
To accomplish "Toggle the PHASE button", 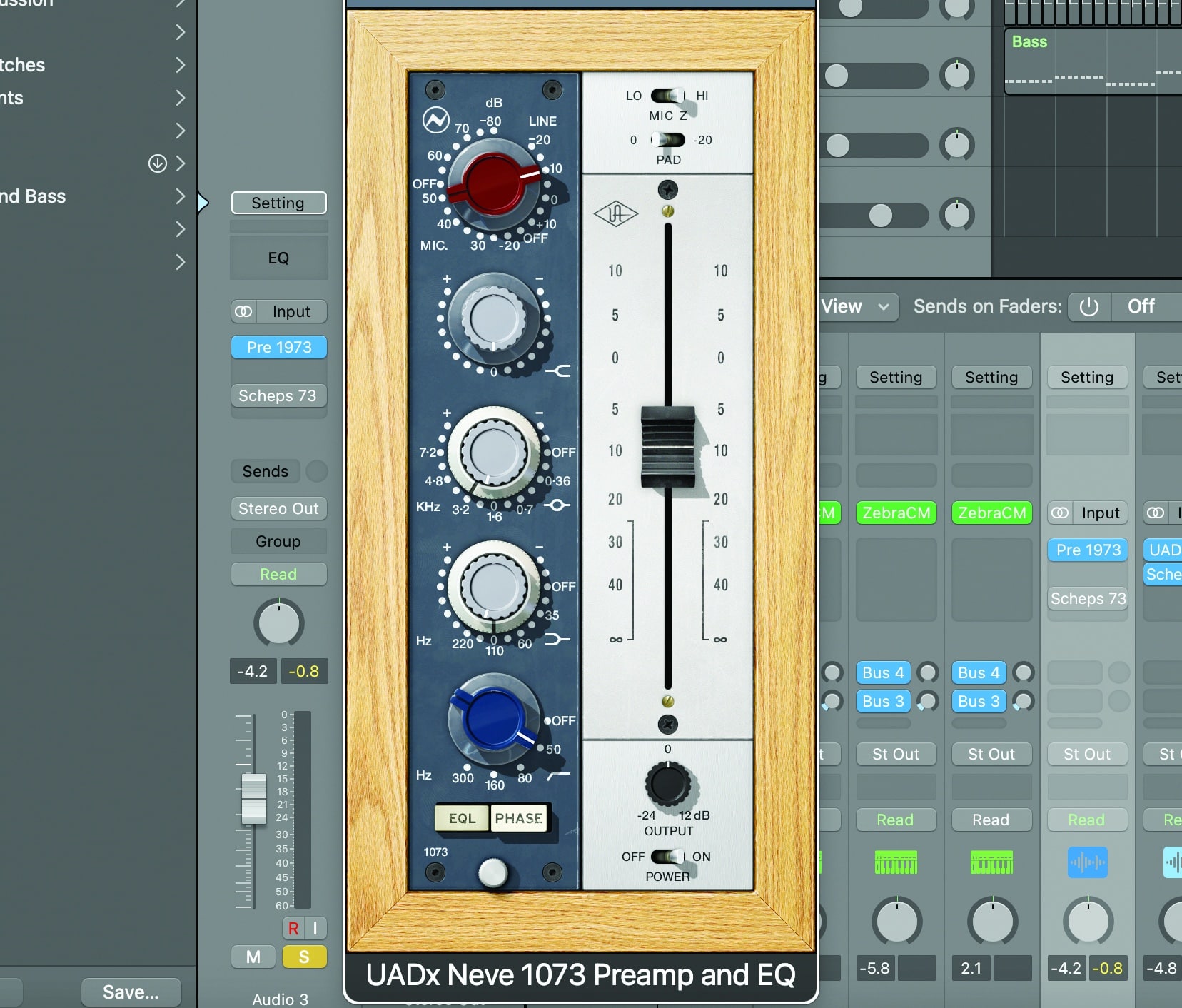I will click(x=519, y=818).
